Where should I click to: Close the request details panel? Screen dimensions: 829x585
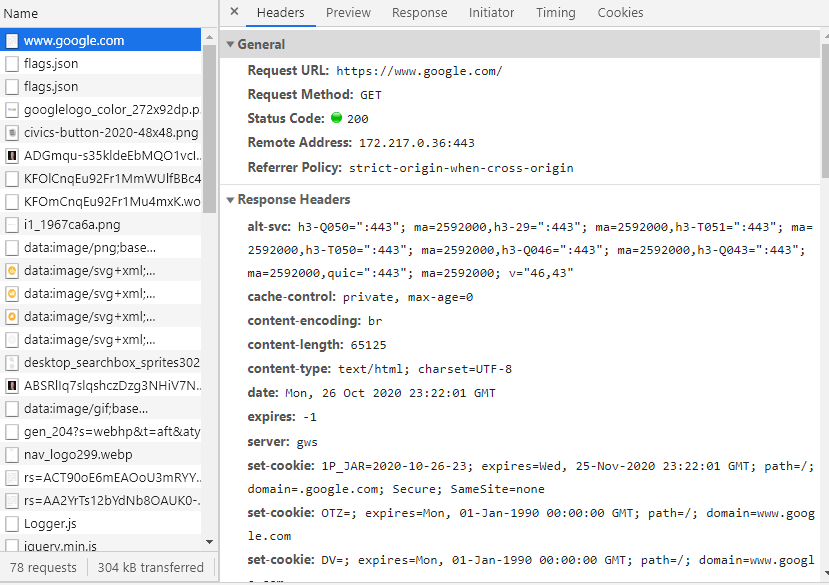pyautogui.click(x=234, y=12)
